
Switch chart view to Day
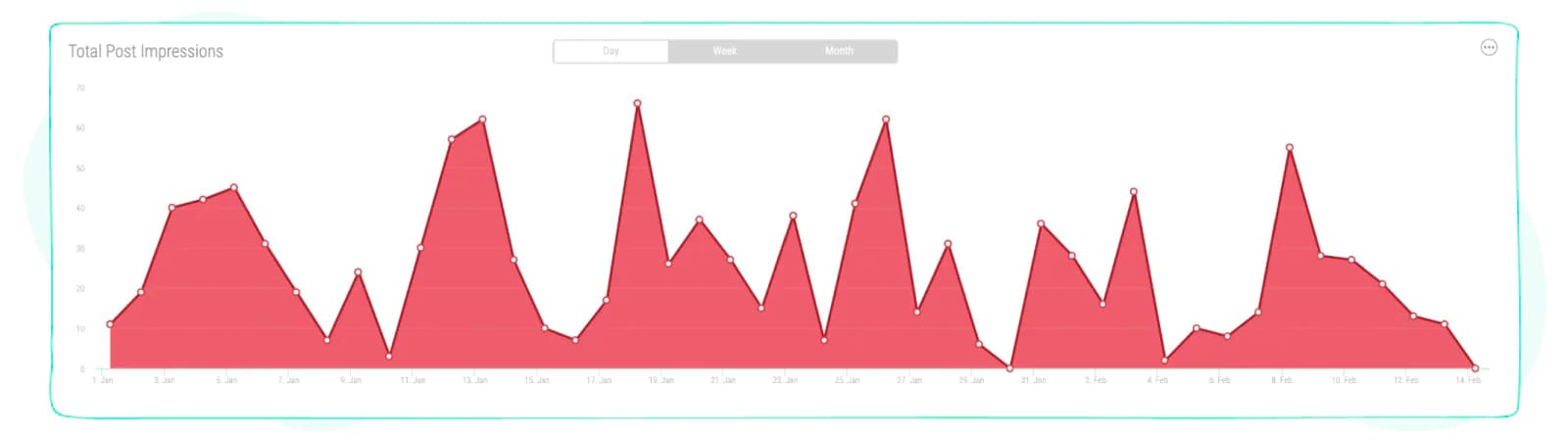pyautogui.click(x=611, y=51)
